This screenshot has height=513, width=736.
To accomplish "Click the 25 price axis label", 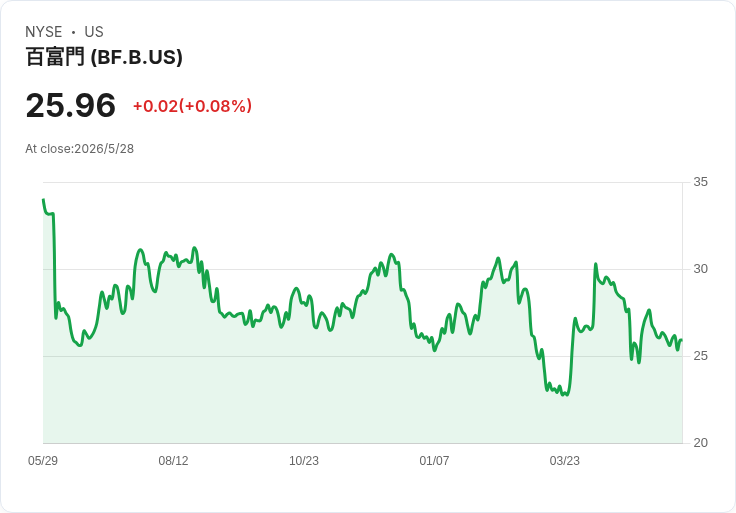I will pyautogui.click(x=700, y=356).
